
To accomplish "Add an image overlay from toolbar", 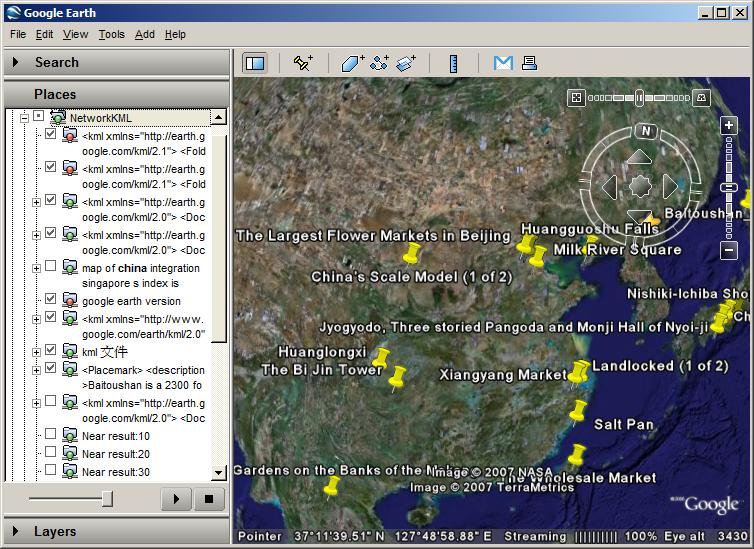I will click(405, 63).
